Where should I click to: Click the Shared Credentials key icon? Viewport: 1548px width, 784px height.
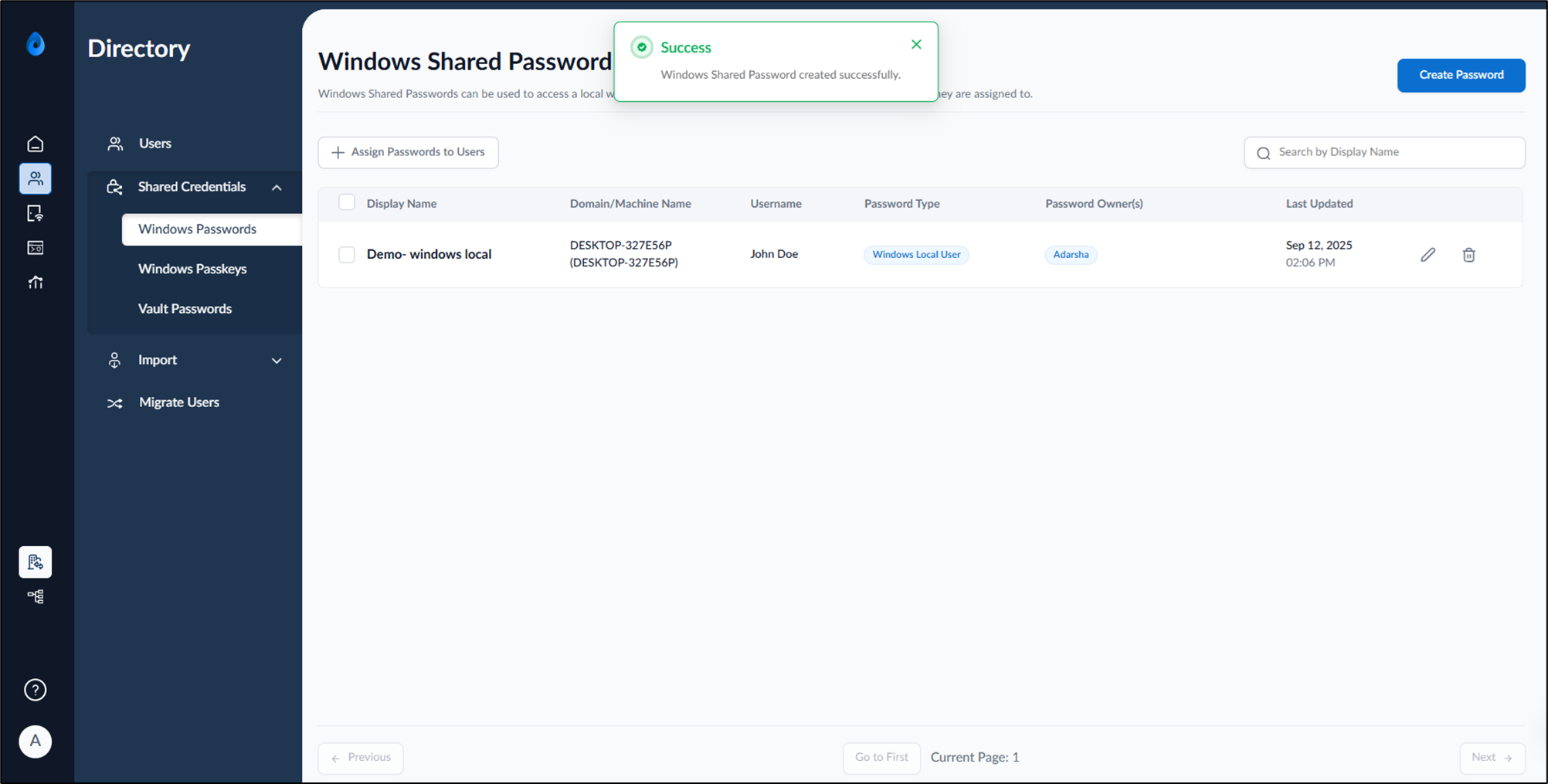click(x=114, y=187)
